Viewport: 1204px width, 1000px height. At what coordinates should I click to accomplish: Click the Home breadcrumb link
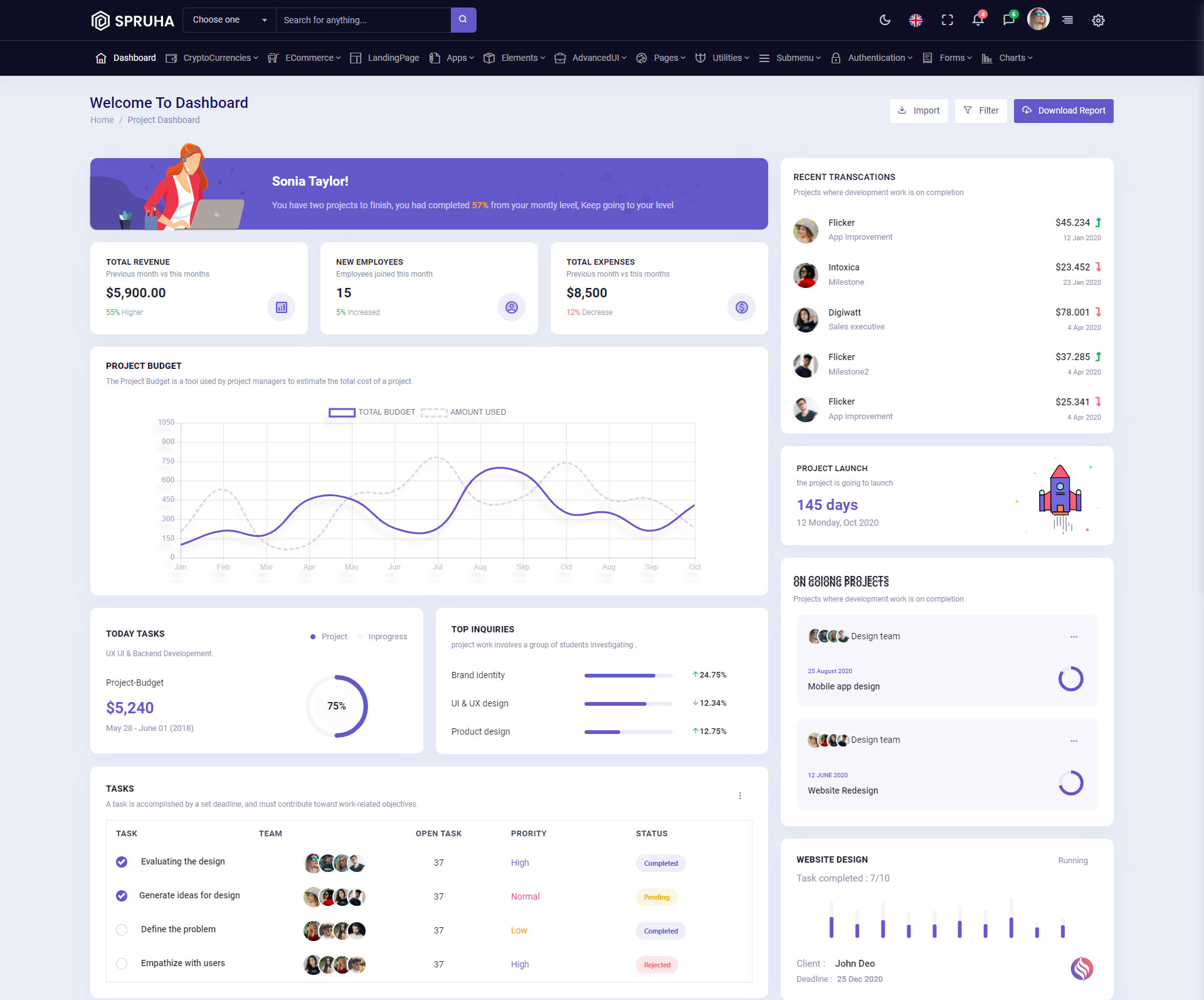click(102, 120)
